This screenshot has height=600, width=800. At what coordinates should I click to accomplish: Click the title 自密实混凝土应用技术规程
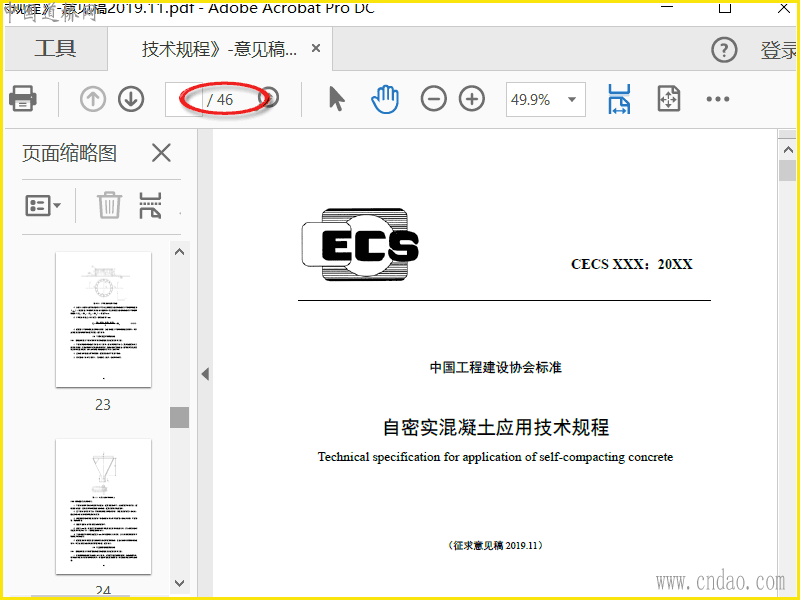point(496,428)
